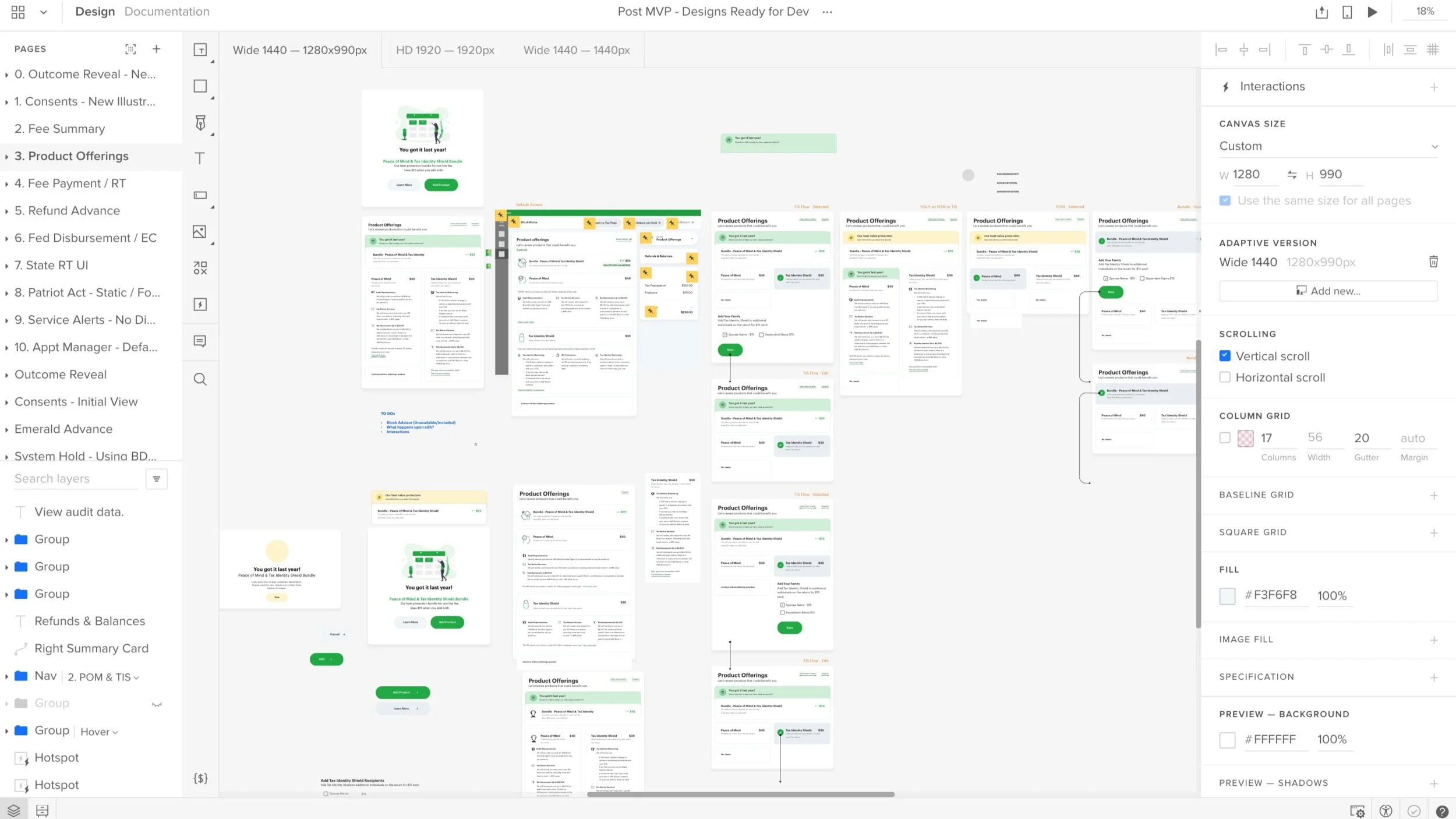
Task: Open the Canvas Size Custom dropdown
Action: pos(1328,146)
